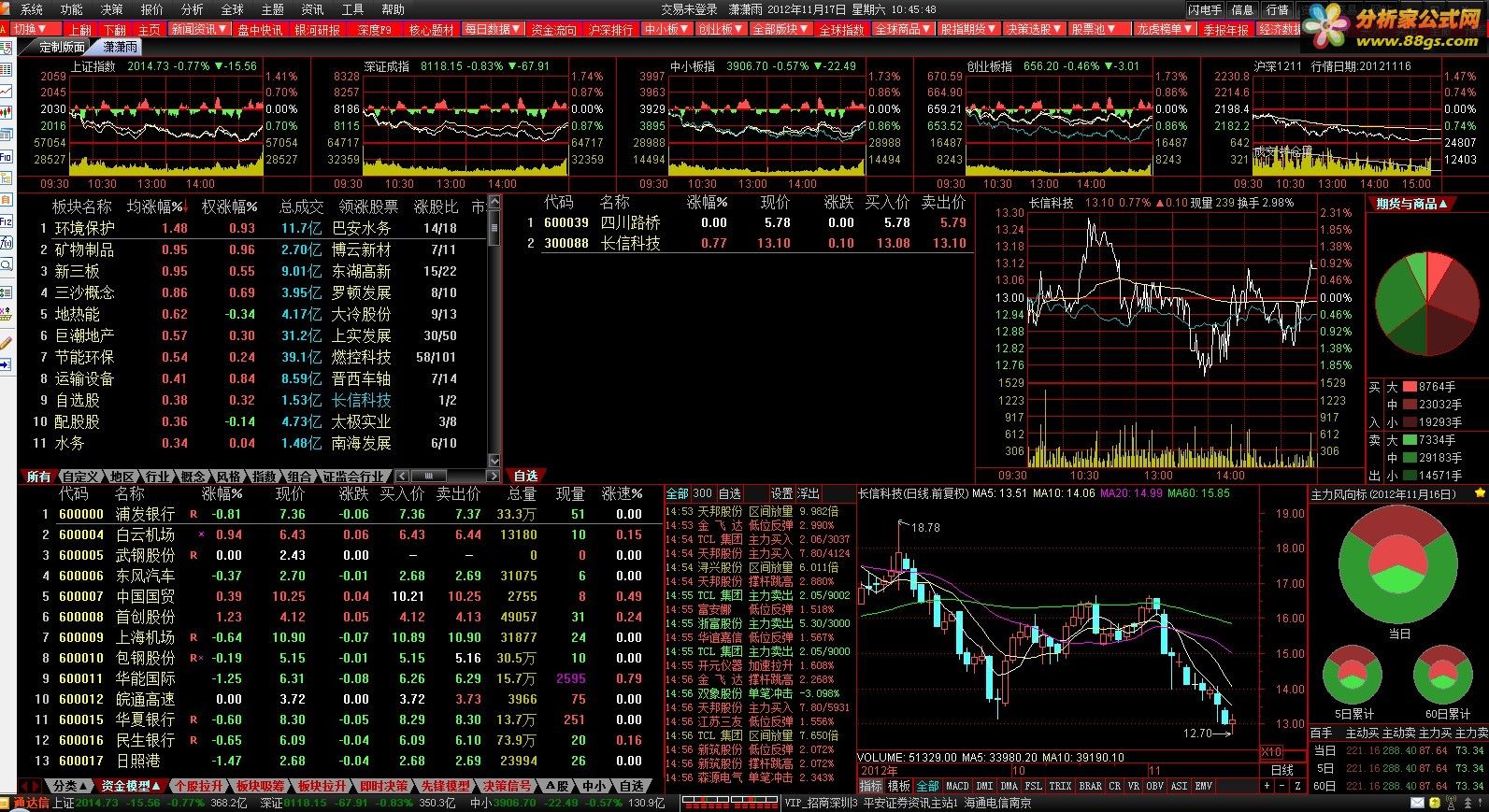Click the pencil icon in left sidebar
1489x812 pixels.
7,344
